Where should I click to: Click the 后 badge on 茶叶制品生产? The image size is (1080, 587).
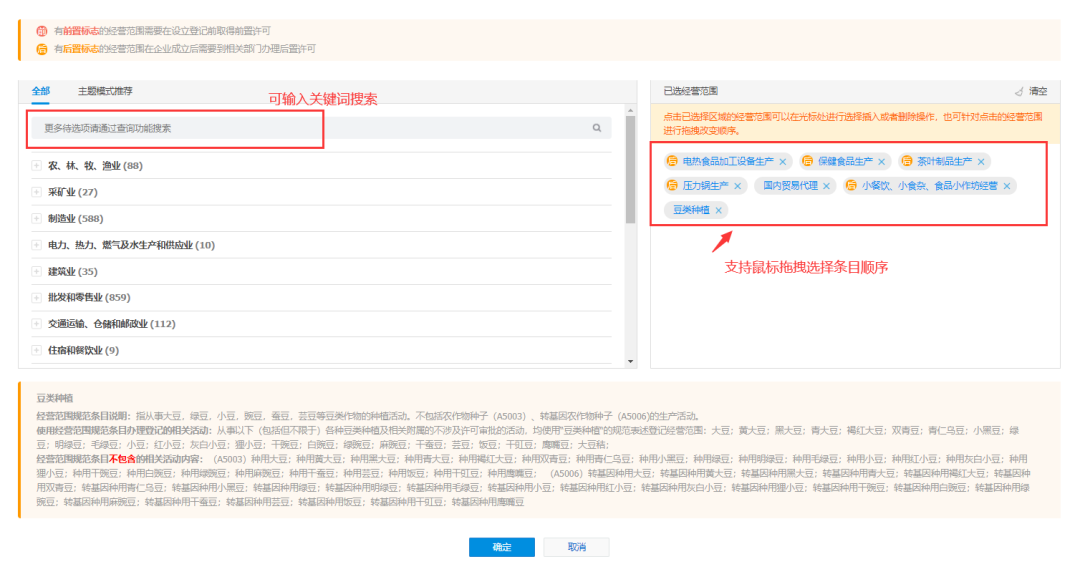tap(907, 161)
